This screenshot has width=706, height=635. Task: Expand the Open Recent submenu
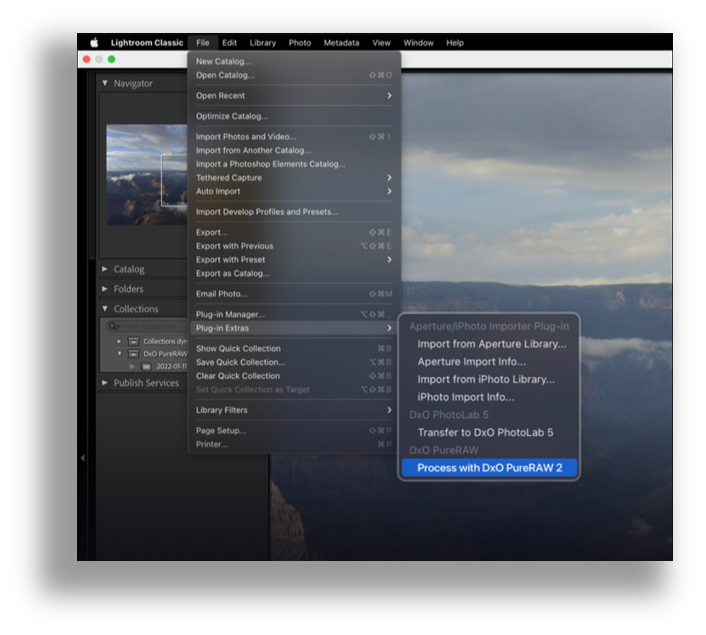(x=294, y=95)
